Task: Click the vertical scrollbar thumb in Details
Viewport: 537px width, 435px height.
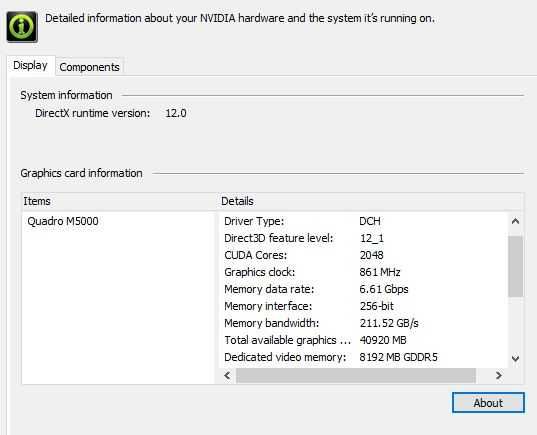Action: (515, 266)
